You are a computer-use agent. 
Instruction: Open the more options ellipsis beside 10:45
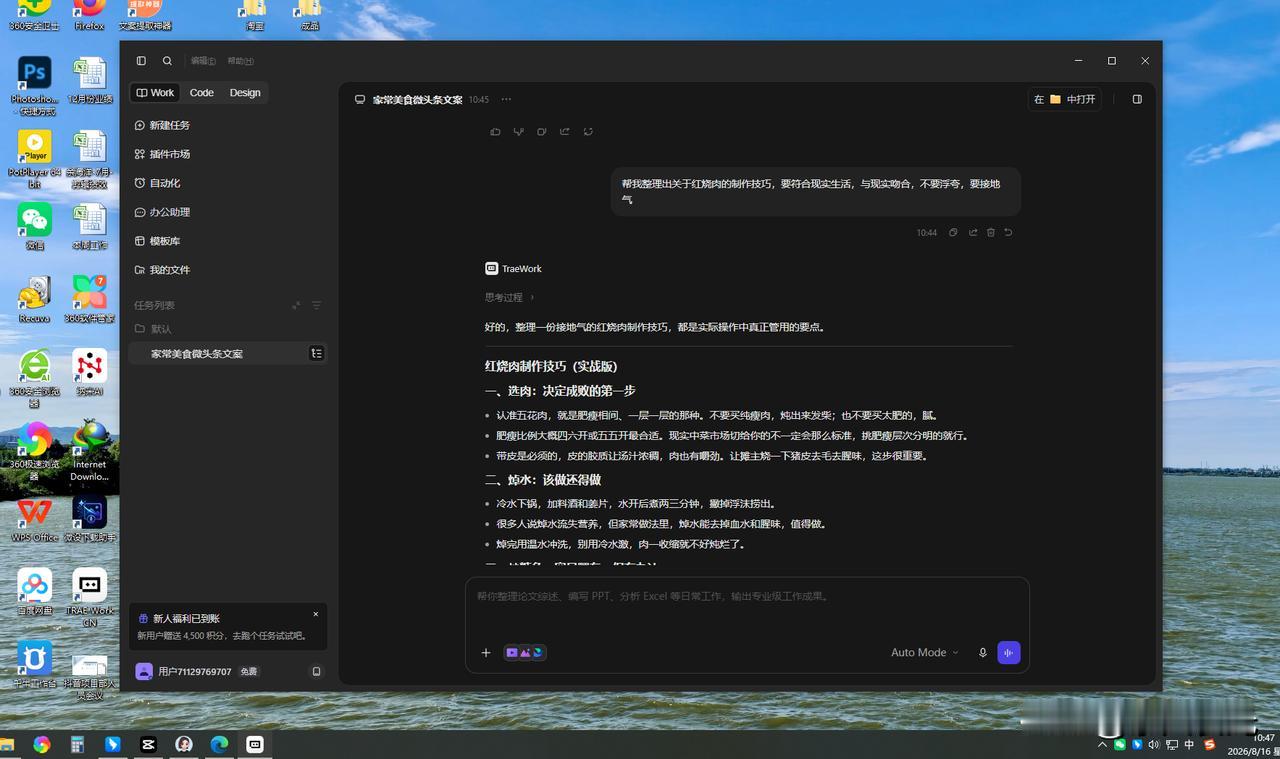pos(506,99)
